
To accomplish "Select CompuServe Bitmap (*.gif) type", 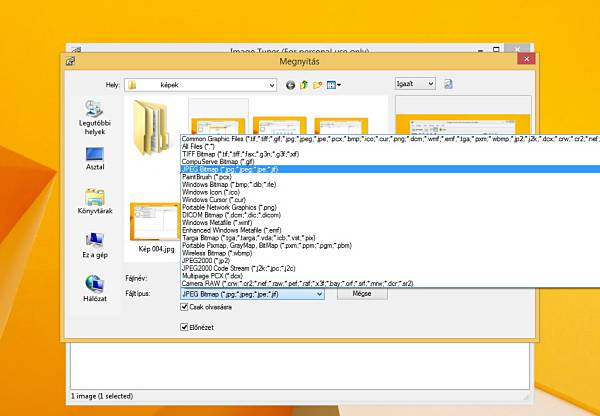I will [x=390, y=162].
